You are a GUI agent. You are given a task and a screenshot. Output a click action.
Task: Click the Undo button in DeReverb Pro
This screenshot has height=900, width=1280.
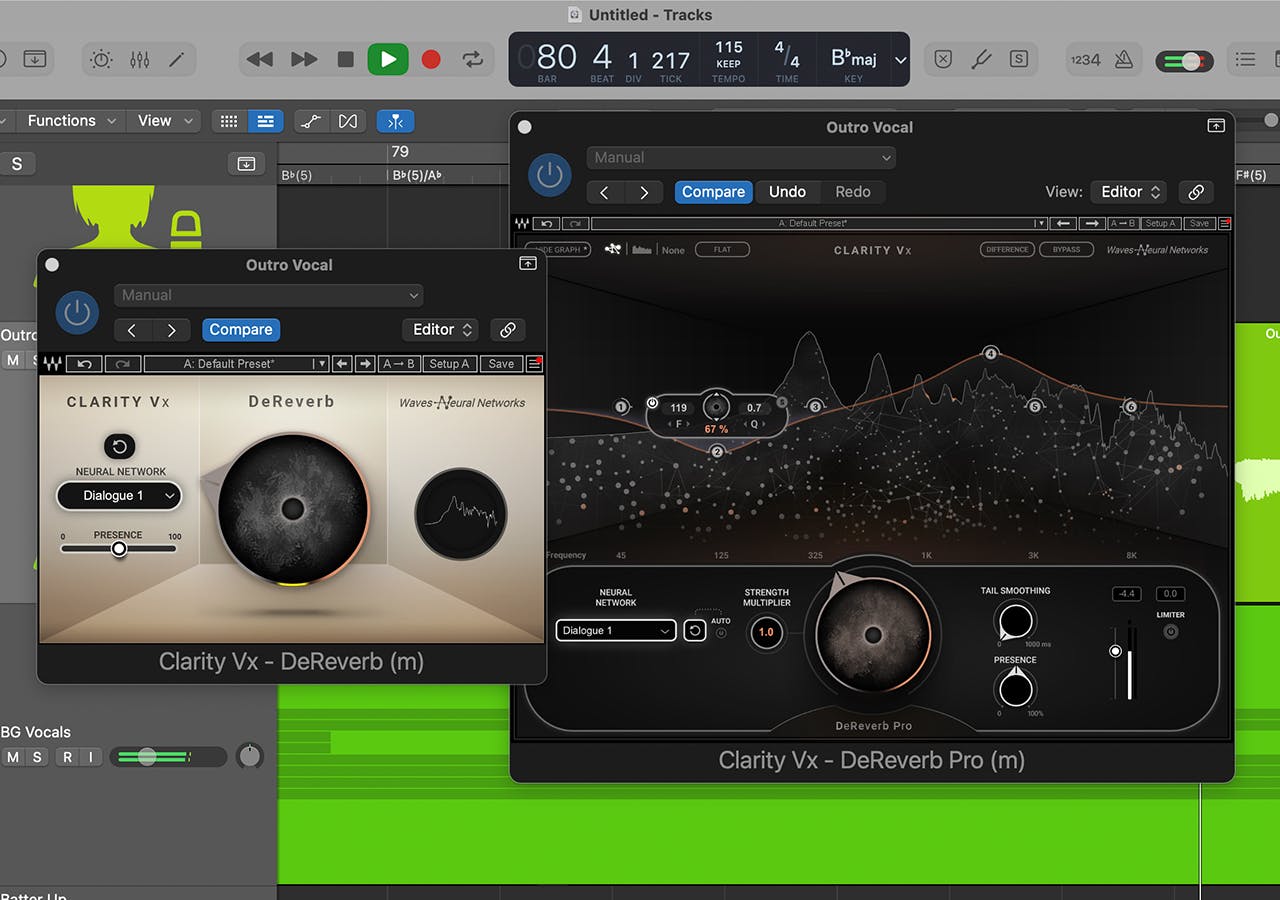(x=787, y=192)
